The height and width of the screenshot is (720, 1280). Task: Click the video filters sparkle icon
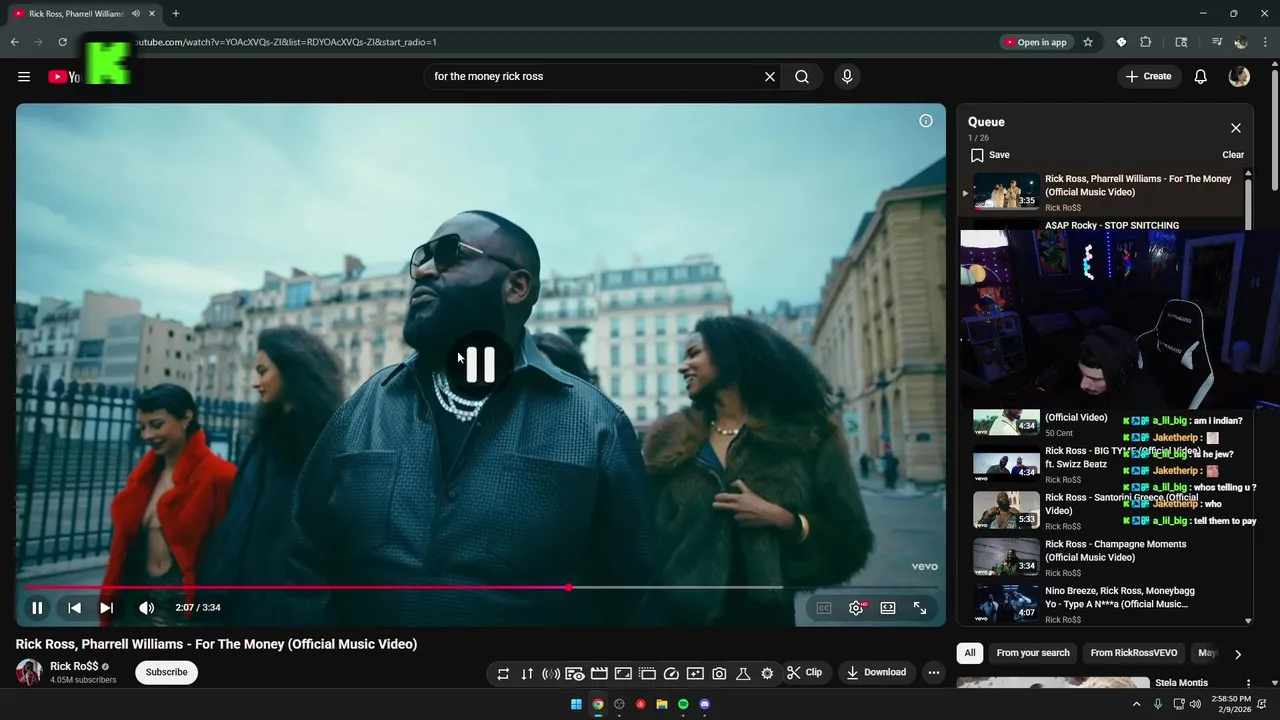[695, 674]
